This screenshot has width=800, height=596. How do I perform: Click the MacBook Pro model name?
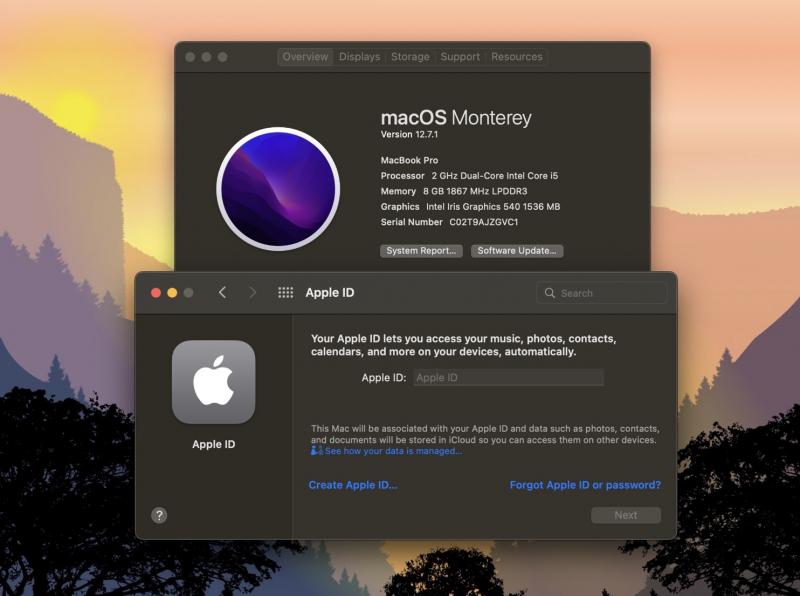[x=409, y=160]
